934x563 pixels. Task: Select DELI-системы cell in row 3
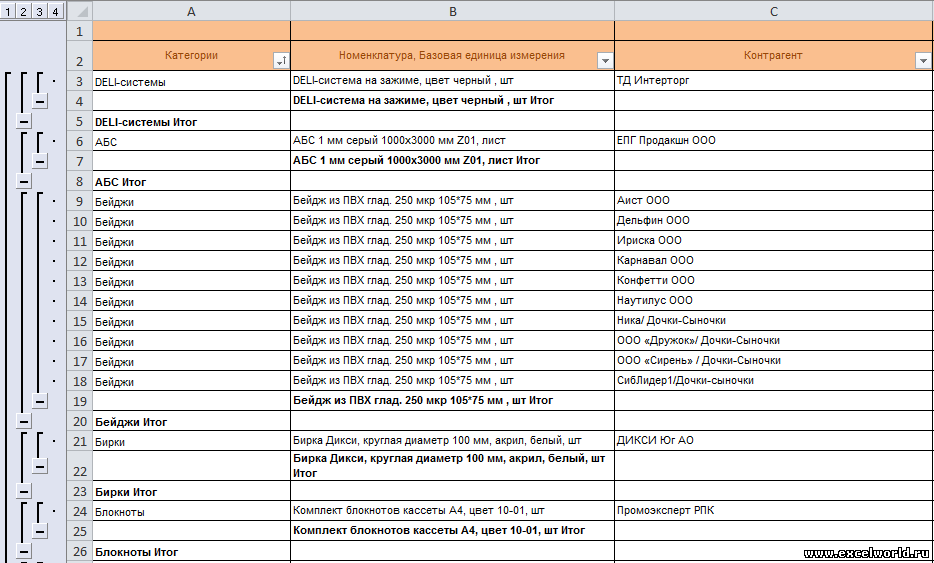pos(191,80)
